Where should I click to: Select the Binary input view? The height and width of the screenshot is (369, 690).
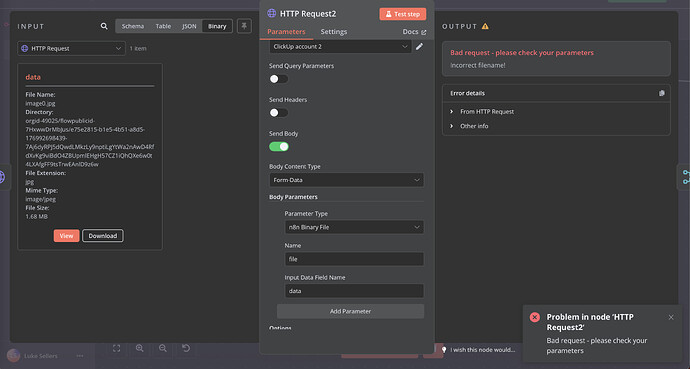[x=217, y=26]
